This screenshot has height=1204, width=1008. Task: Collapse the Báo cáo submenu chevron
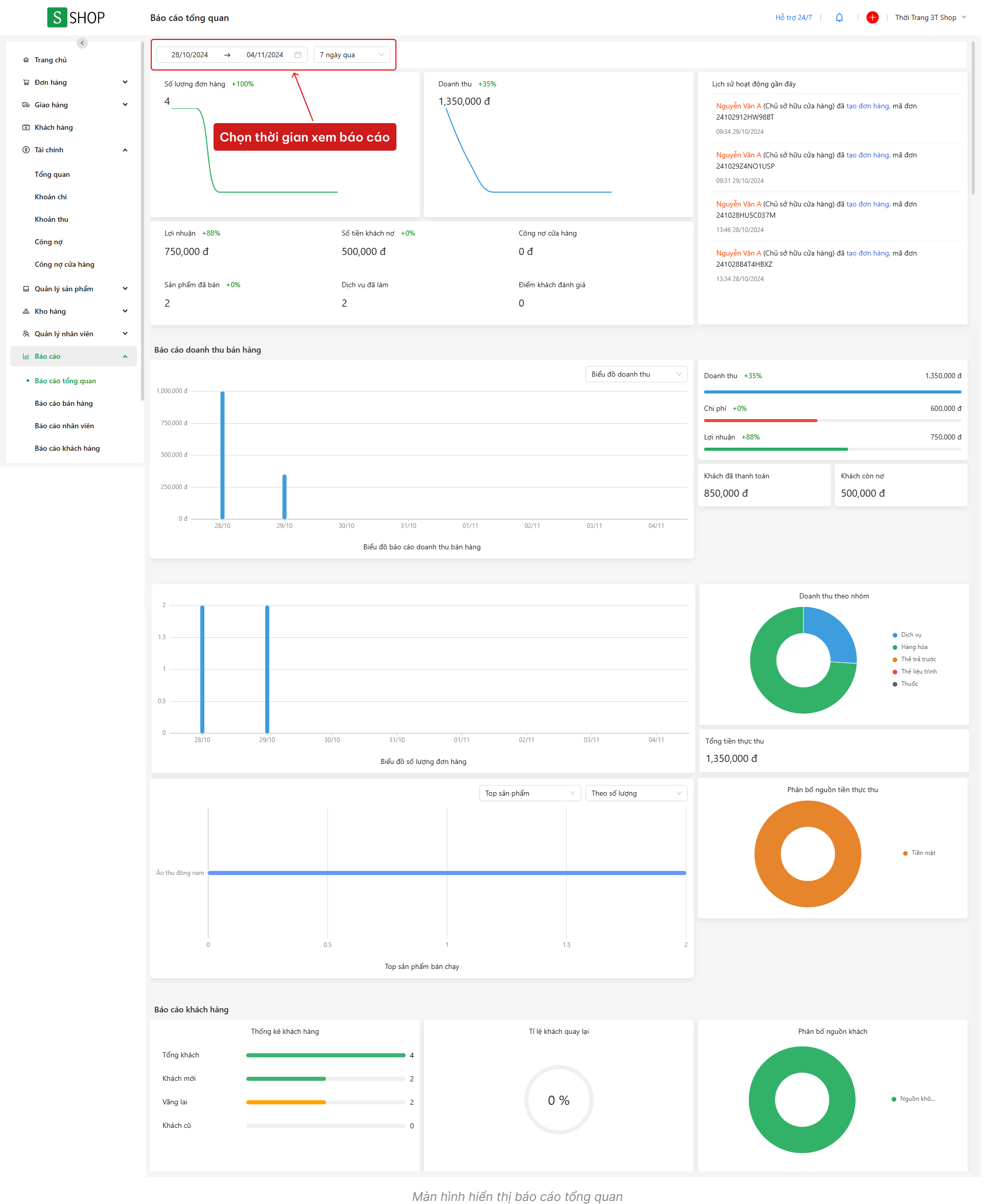[125, 357]
